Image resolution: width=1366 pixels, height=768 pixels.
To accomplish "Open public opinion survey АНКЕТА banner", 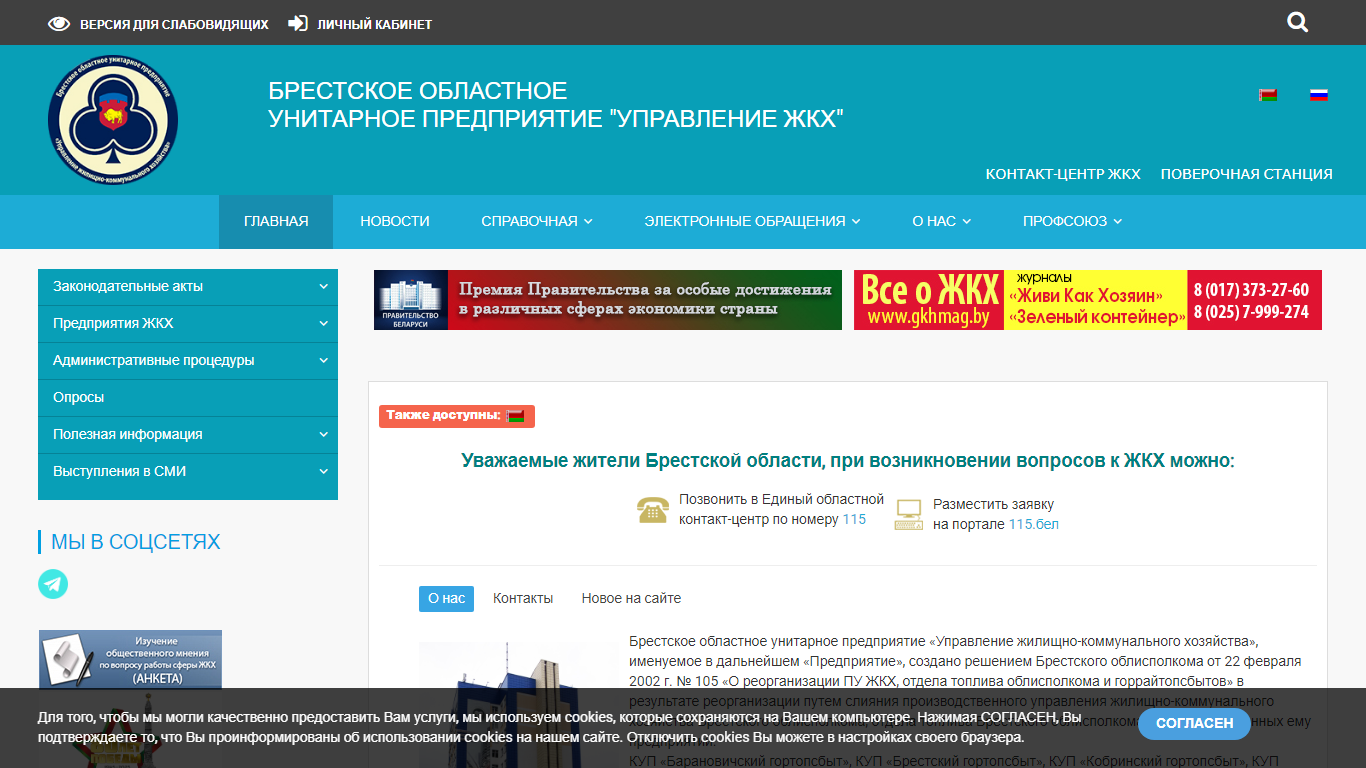I will point(130,659).
